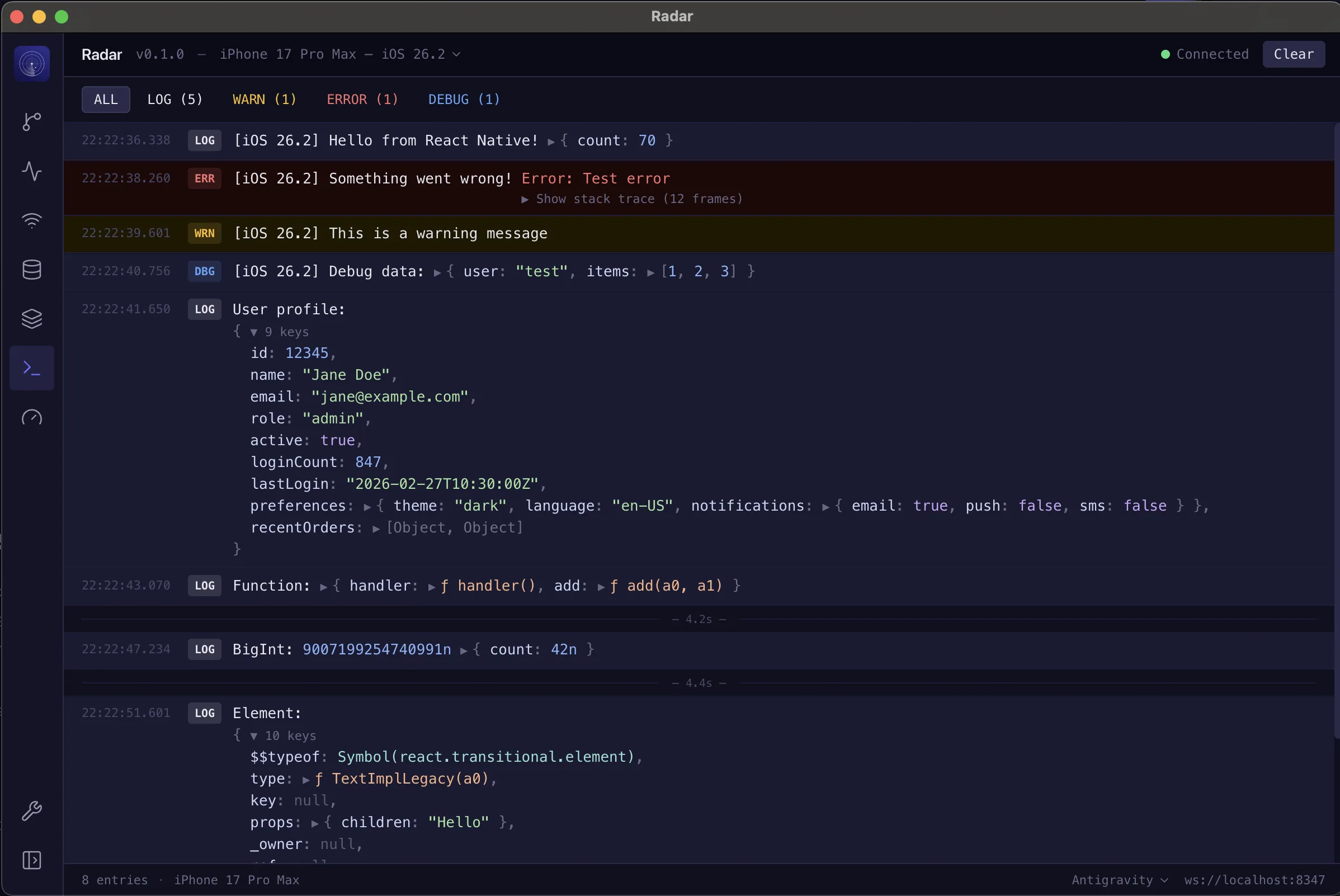The image size is (1340, 896).
Task: Click the v0.1.0 version label
Action: coord(160,54)
